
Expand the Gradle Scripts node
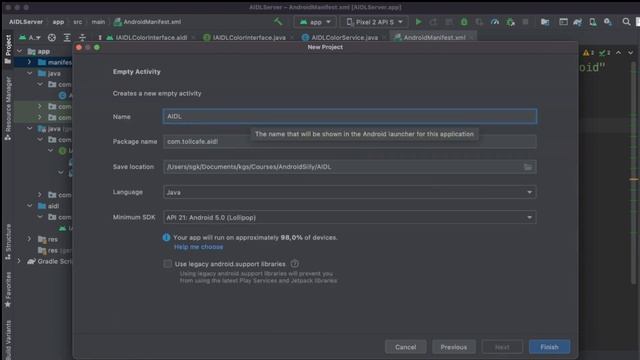[19, 261]
